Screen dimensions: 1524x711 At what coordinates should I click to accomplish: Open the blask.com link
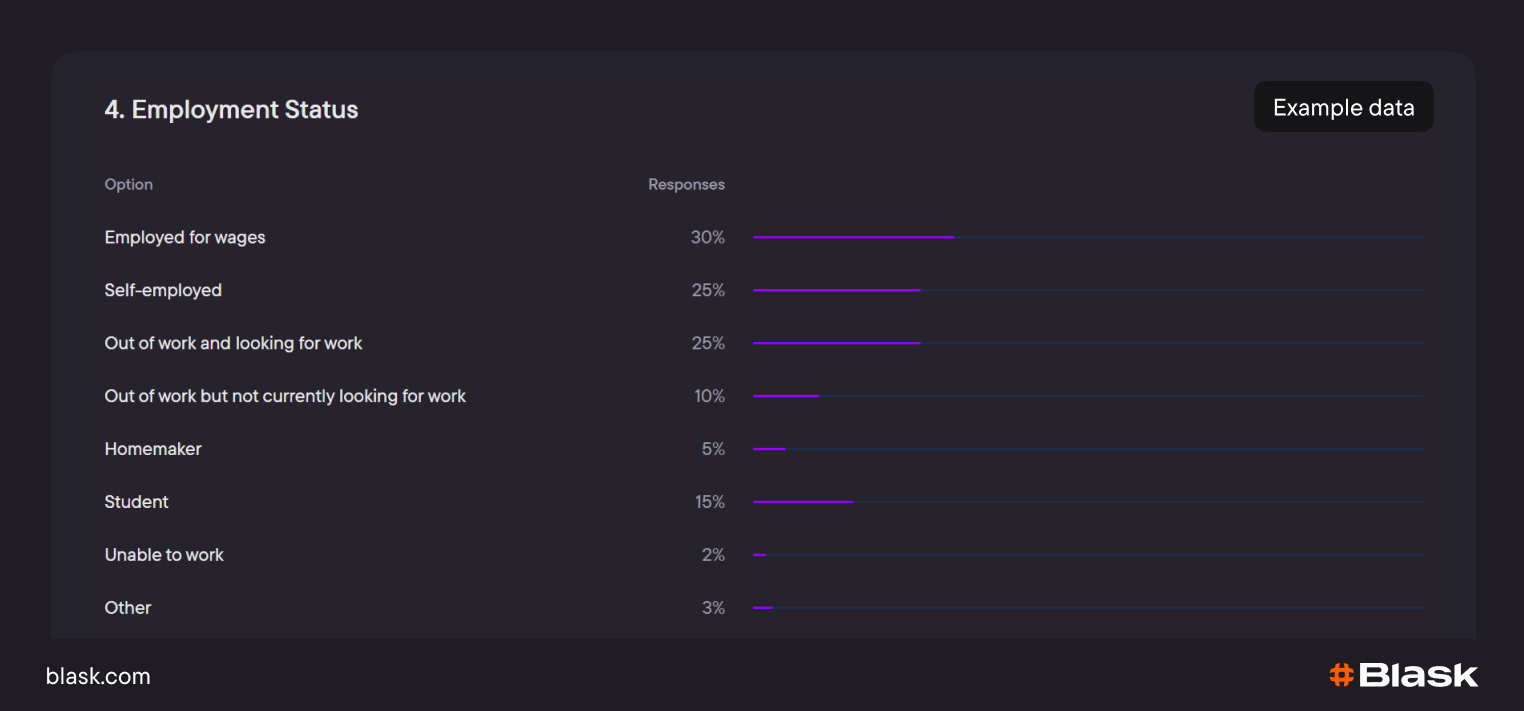[x=98, y=676]
